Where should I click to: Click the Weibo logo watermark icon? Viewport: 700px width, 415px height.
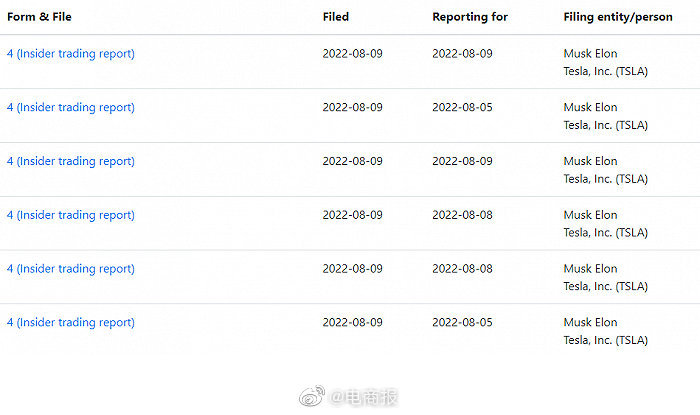[312, 396]
